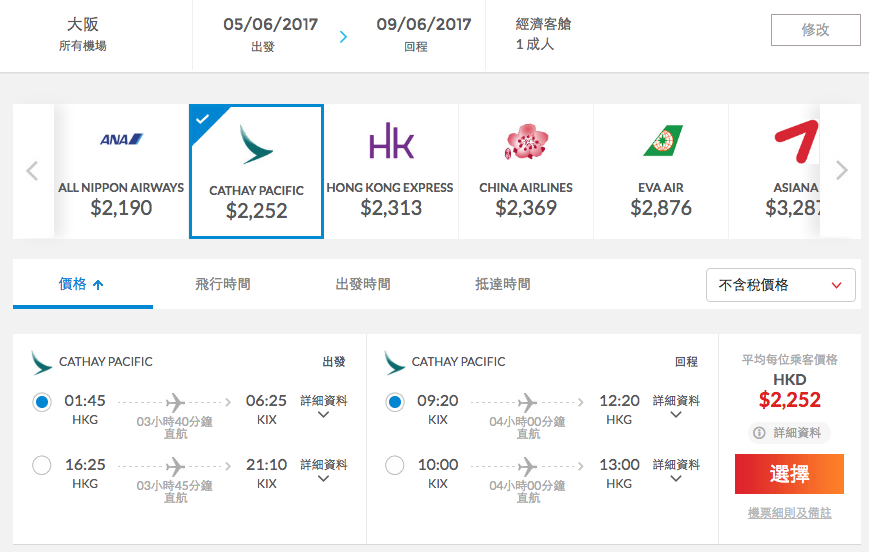Select the 16:25 HKG departure flight
869x552 pixels.
tap(42, 466)
